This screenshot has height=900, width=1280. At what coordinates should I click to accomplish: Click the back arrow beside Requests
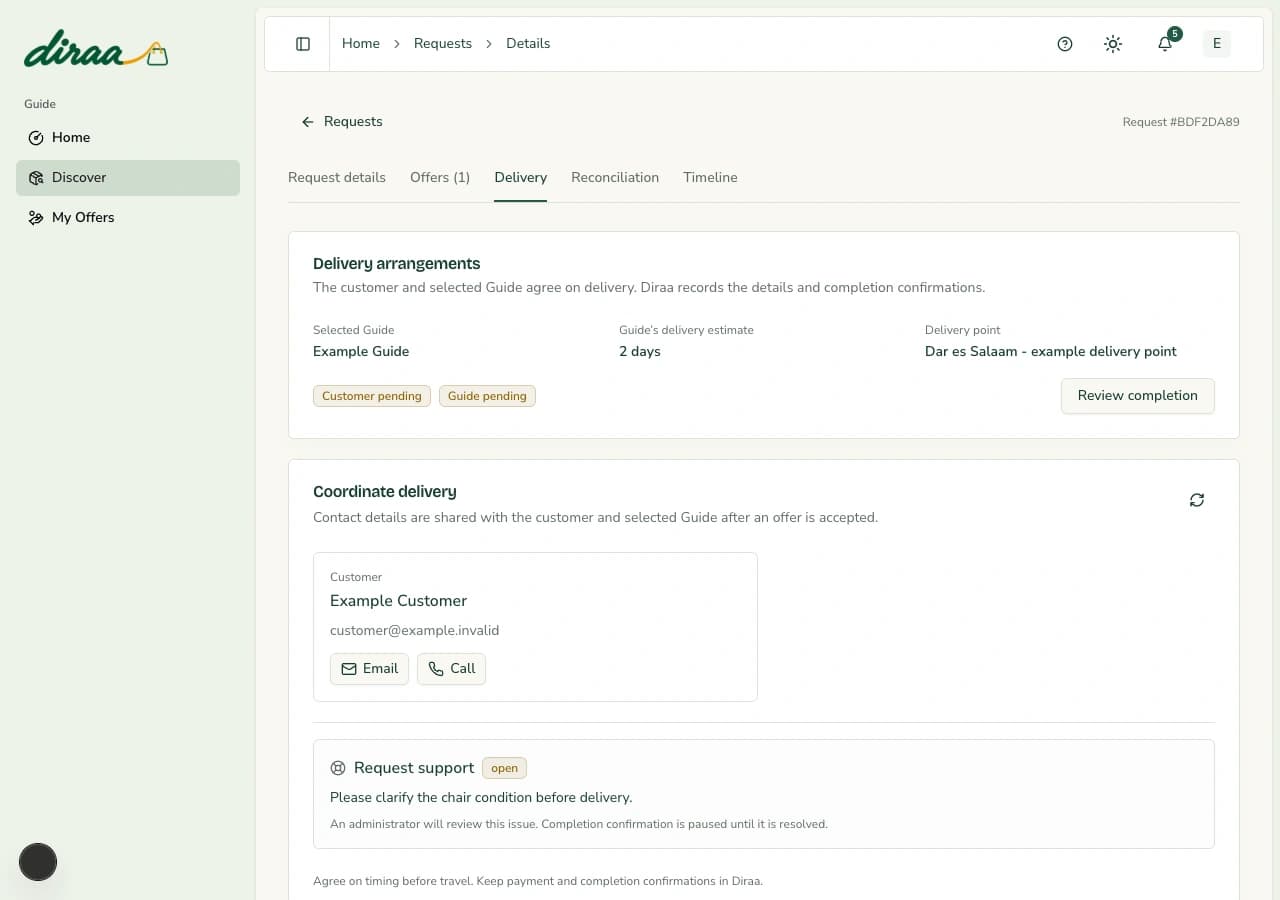(x=308, y=122)
